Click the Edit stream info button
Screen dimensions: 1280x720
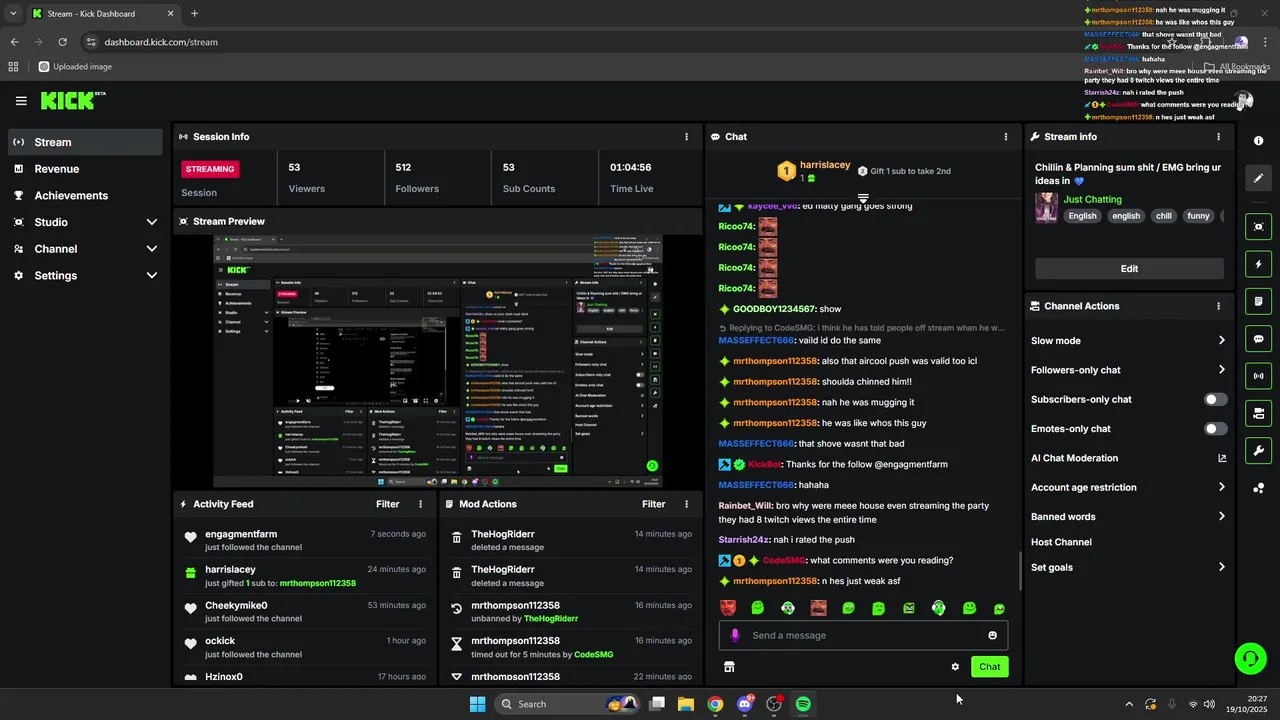[1129, 268]
